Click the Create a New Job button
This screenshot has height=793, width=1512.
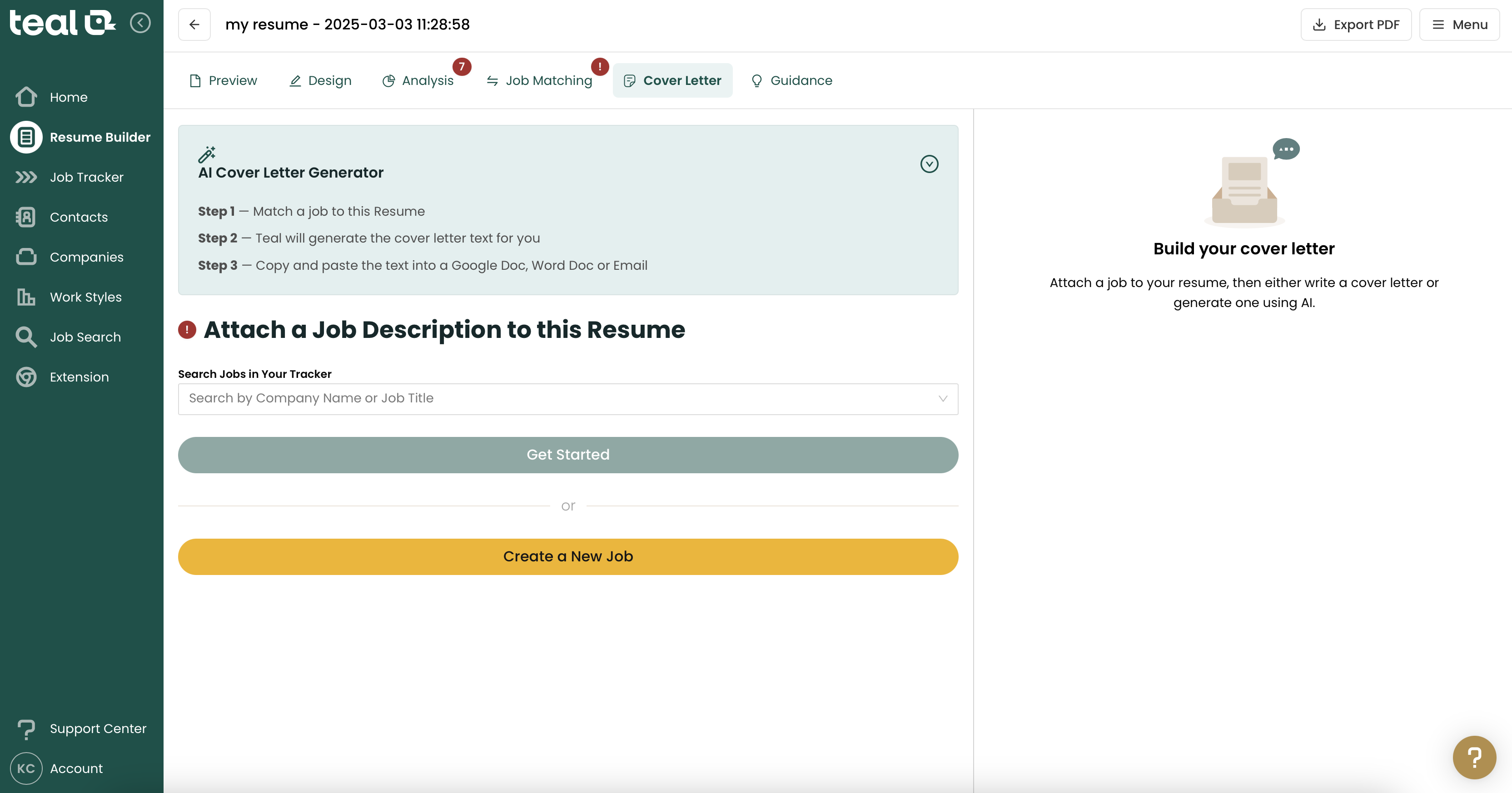coord(567,556)
